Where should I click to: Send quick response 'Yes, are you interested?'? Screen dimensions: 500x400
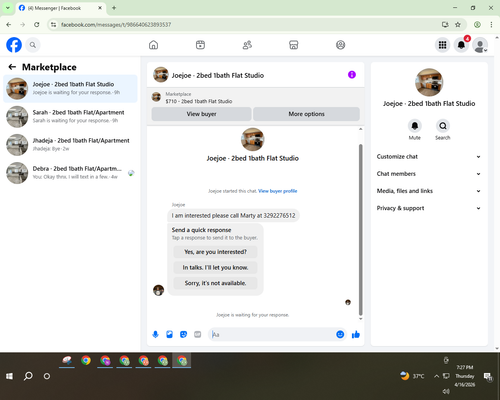pos(215,252)
